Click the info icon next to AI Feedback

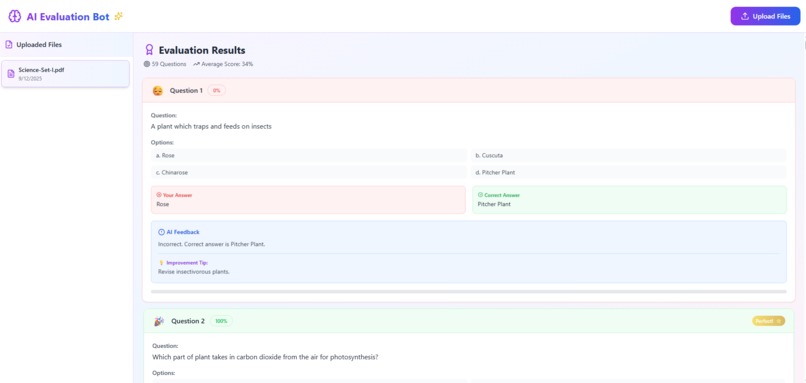[x=161, y=232]
